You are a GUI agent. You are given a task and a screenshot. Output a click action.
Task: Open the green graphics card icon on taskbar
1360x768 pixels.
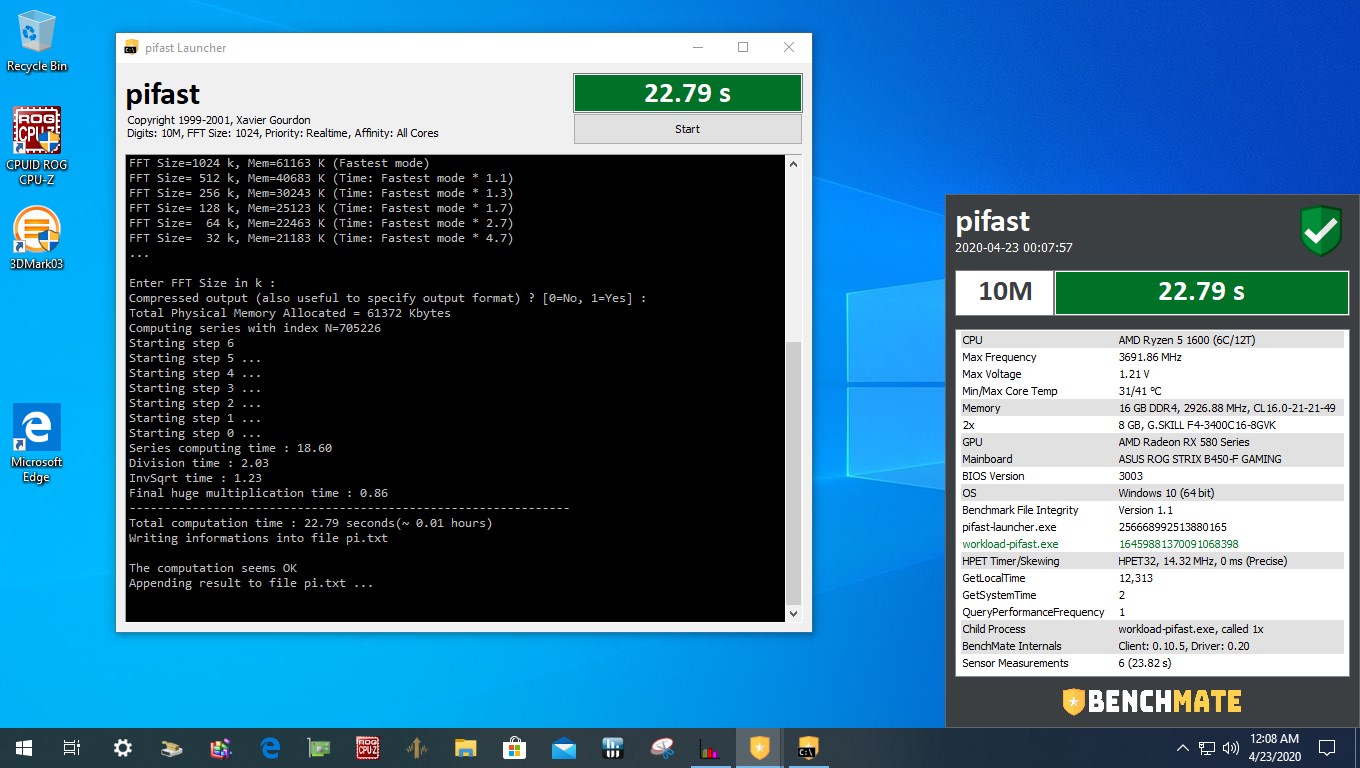pyautogui.click(x=318, y=747)
